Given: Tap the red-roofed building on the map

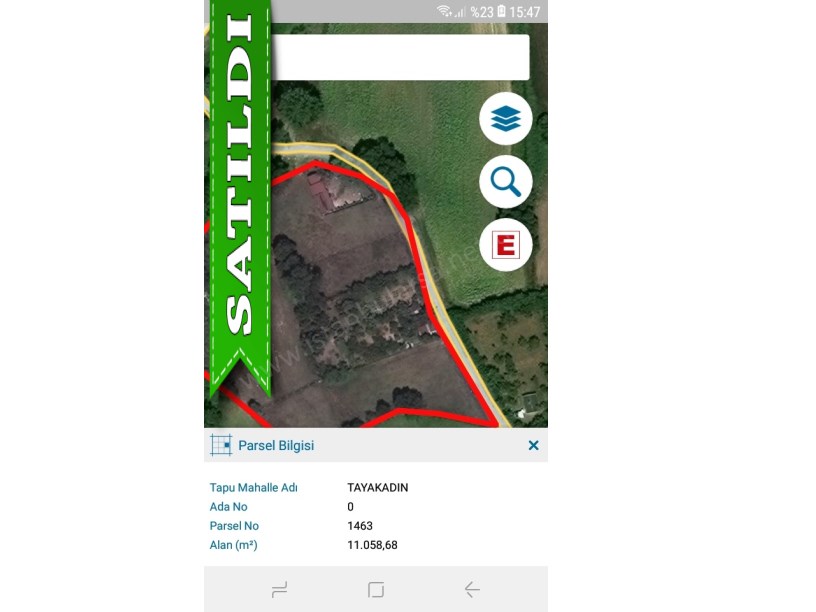Looking at the screenshot, I should pos(318,191).
